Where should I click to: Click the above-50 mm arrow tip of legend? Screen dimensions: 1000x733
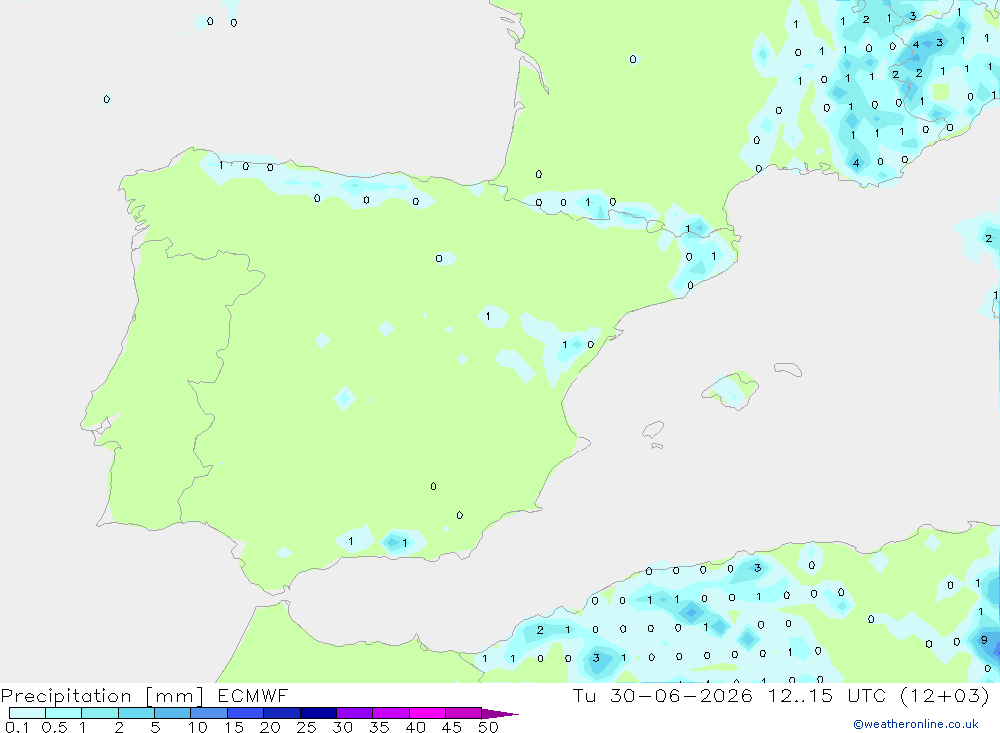click(x=500, y=713)
